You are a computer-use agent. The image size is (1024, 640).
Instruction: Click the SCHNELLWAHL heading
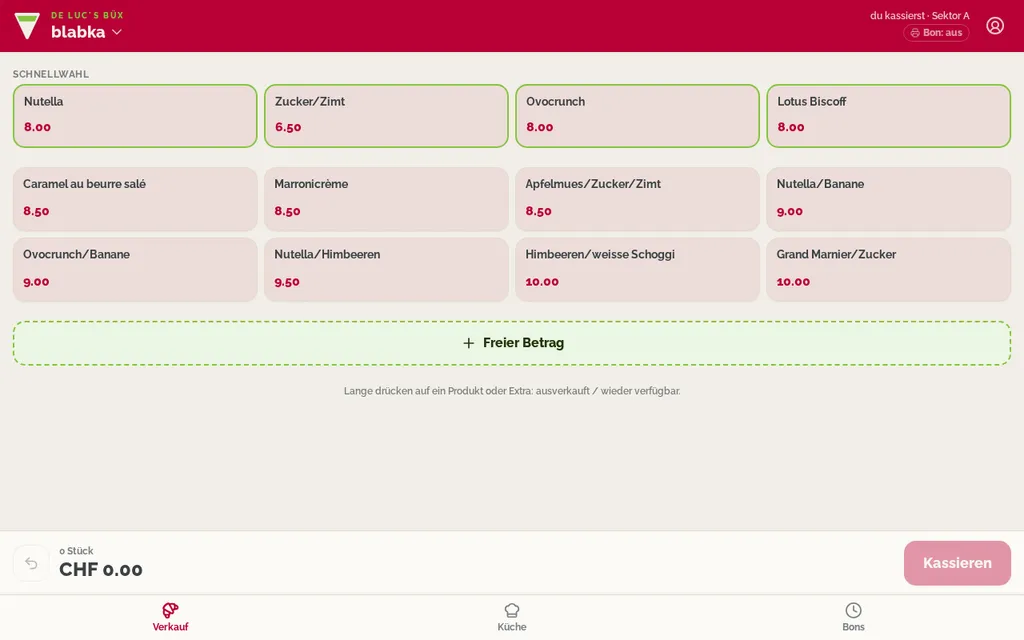click(50, 74)
